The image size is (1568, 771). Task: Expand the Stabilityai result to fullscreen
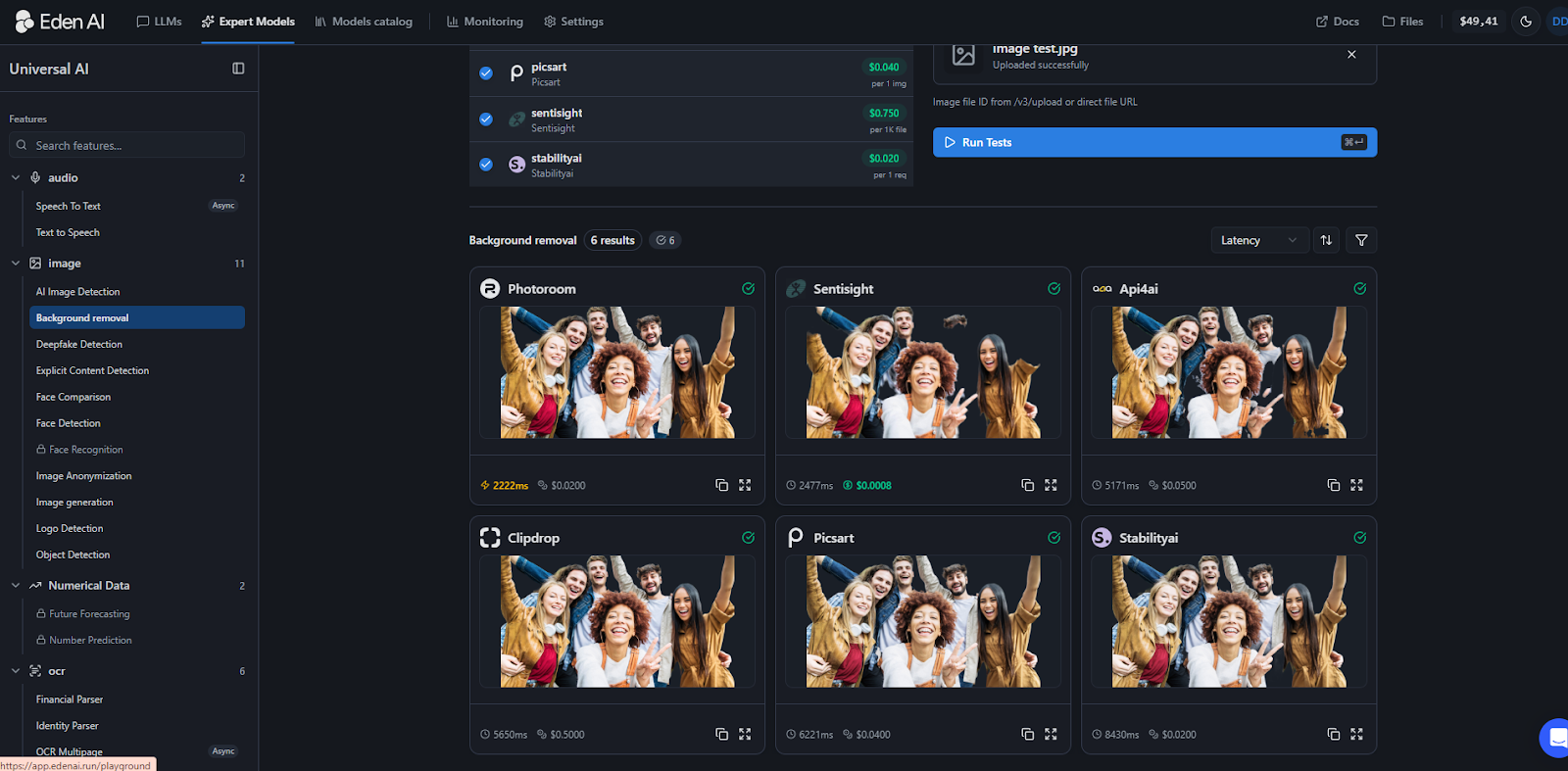(x=1356, y=734)
